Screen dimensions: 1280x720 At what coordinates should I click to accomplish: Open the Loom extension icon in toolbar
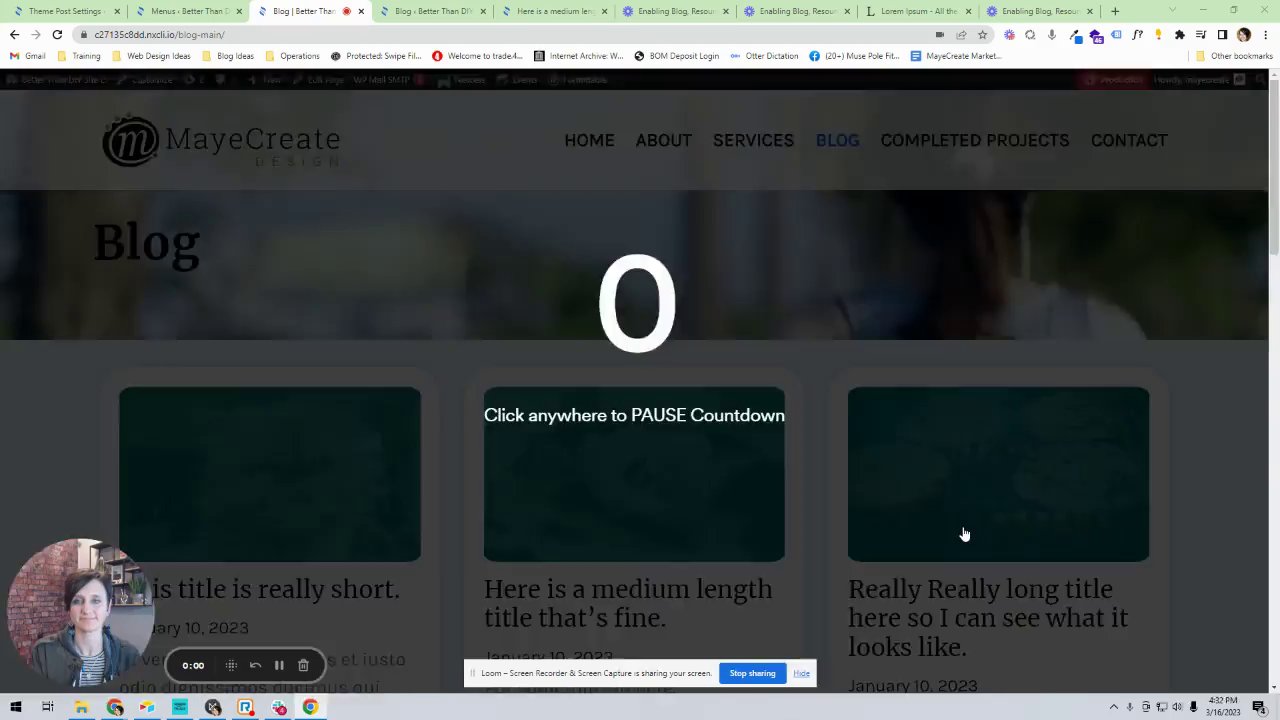pyautogui.click(x=1009, y=35)
